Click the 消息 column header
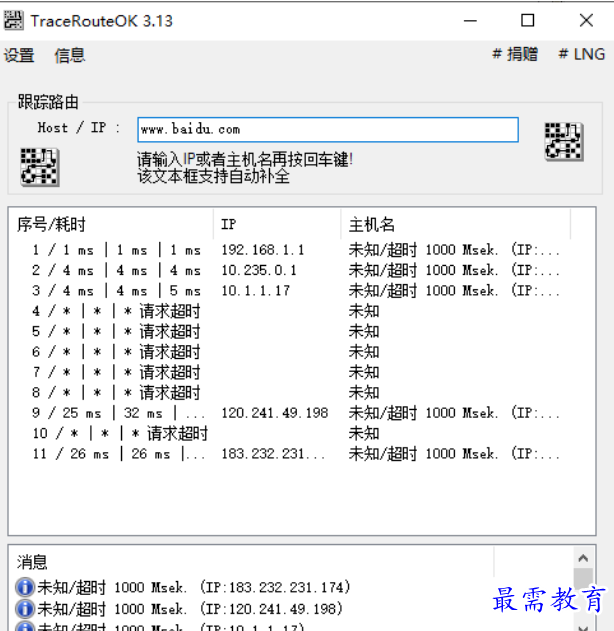The width and height of the screenshot is (614, 631). point(251,562)
